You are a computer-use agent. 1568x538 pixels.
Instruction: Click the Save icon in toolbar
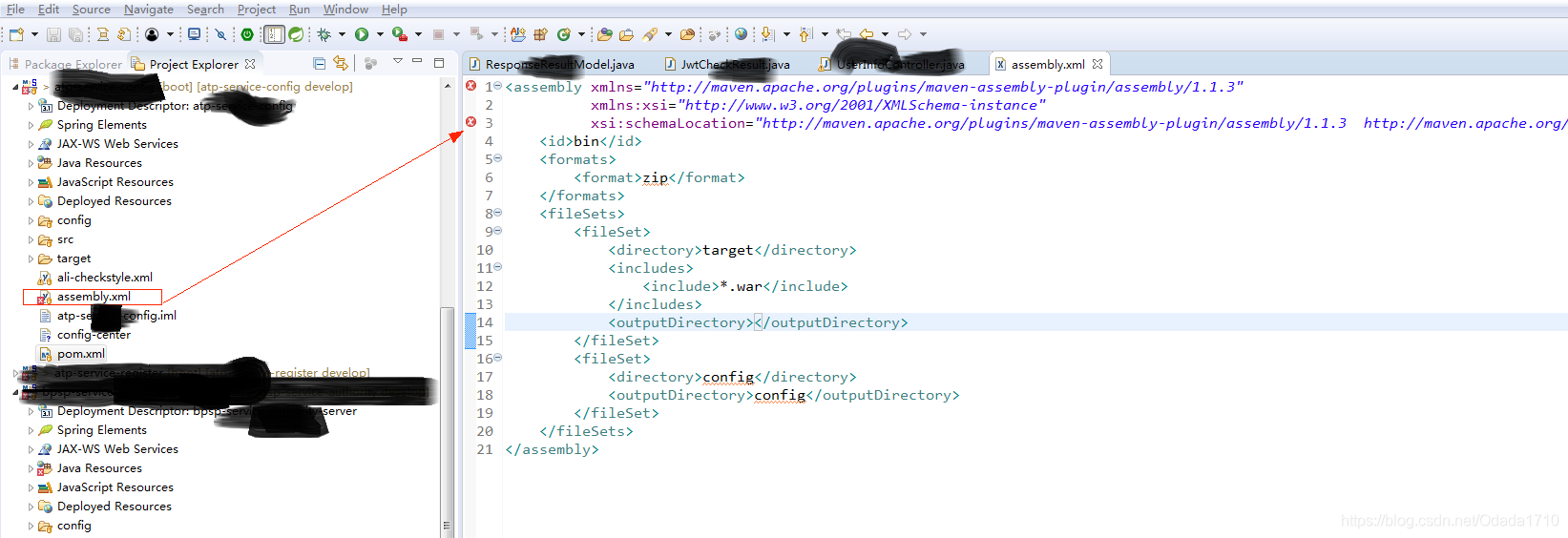click(53, 34)
